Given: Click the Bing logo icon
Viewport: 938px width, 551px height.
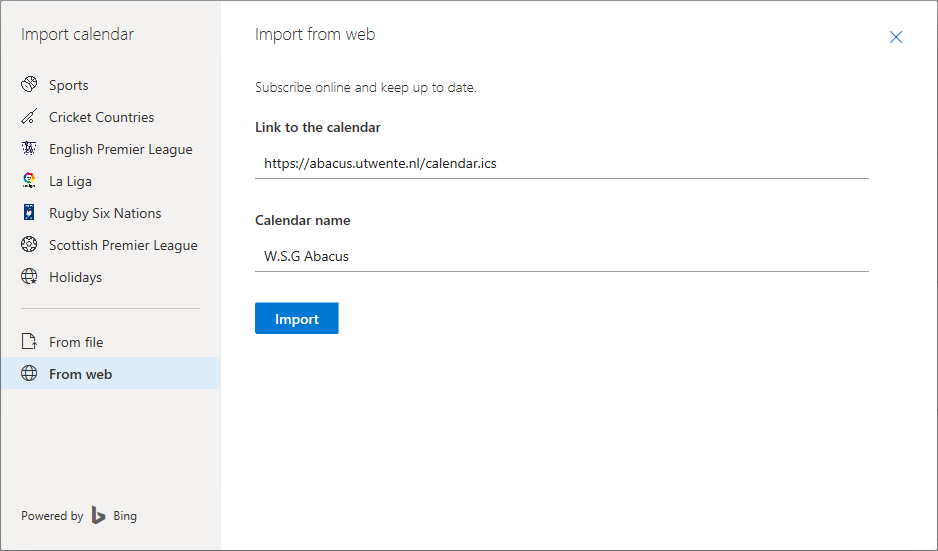Looking at the screenshot, I should [99, 515].
